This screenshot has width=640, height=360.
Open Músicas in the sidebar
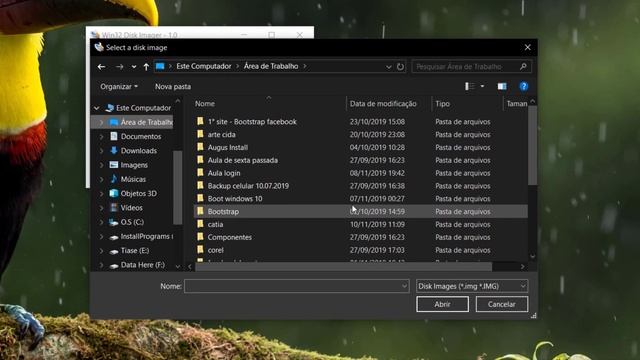(133, 179)
